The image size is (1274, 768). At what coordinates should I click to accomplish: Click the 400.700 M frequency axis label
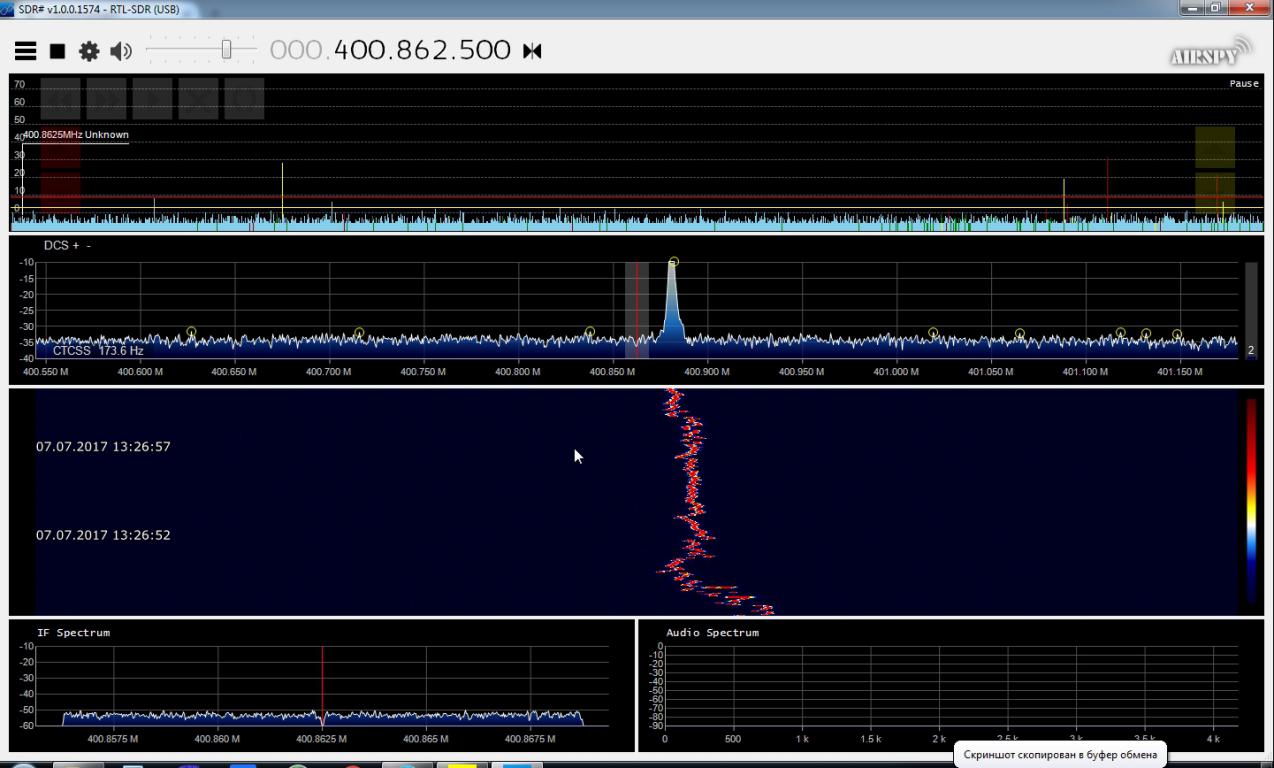coord(328,372)
